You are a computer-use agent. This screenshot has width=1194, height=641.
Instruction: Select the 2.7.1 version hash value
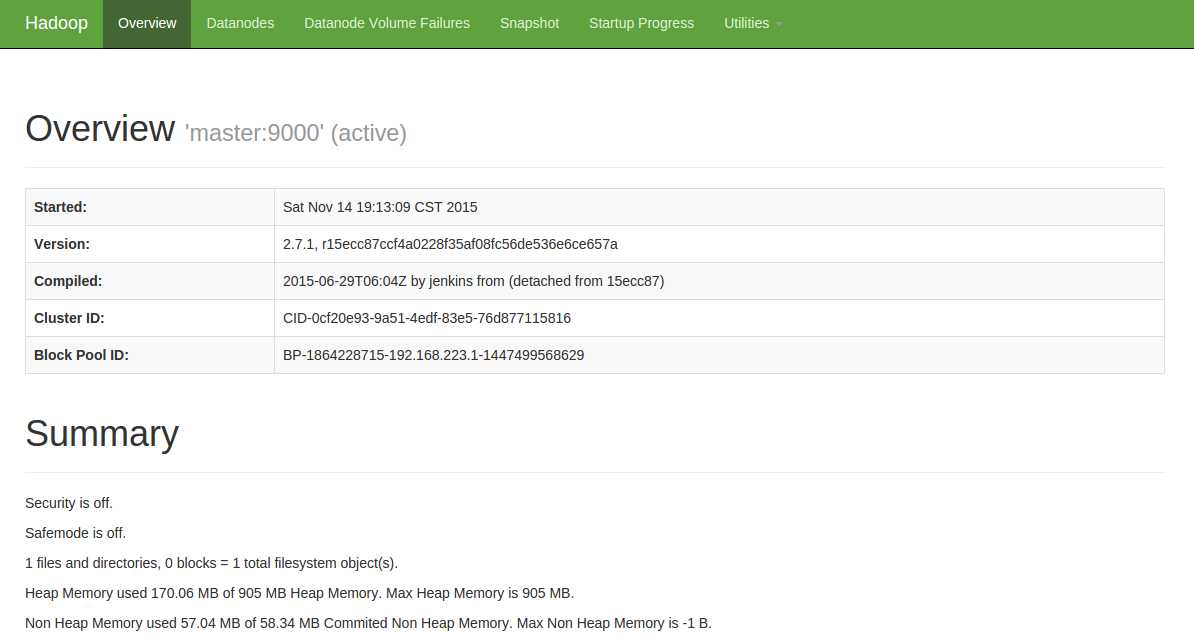click(450, 244)
